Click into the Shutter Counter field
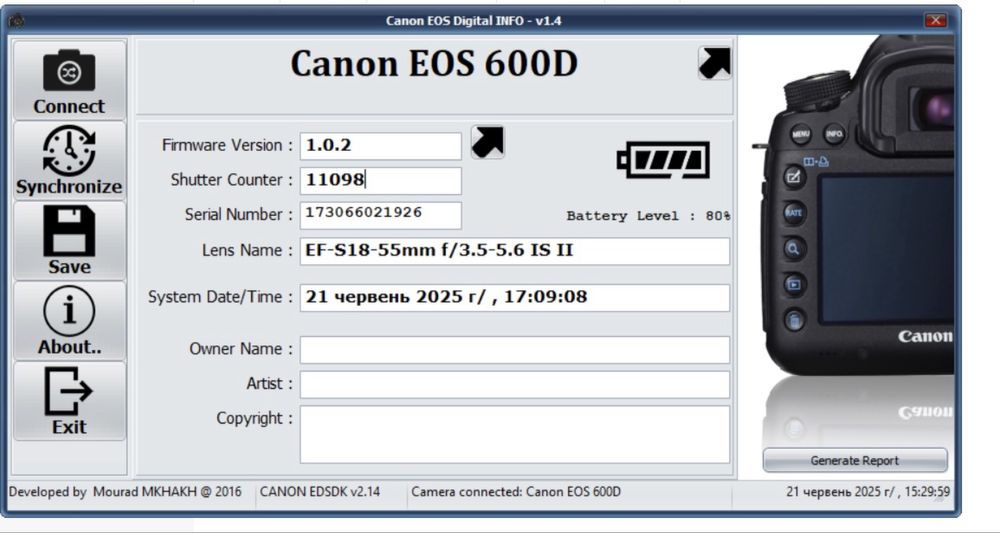The height and width of the screenshot is (533, 1000). point(381,180)
